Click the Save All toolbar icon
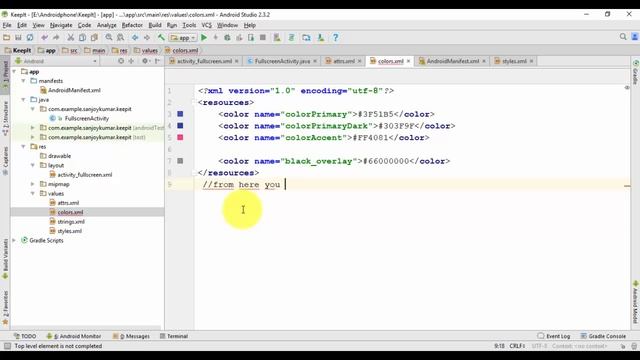 pyautogui.click(x=18, y=38)
